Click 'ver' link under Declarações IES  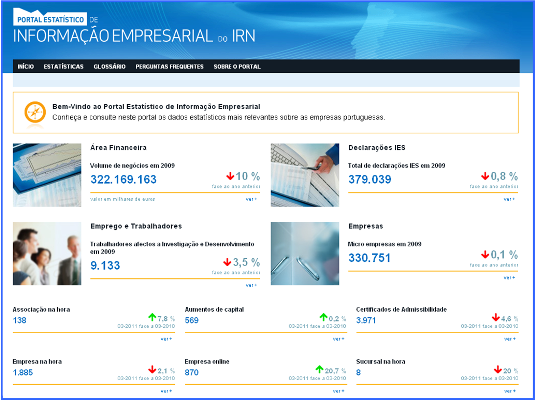click(509, 199)
